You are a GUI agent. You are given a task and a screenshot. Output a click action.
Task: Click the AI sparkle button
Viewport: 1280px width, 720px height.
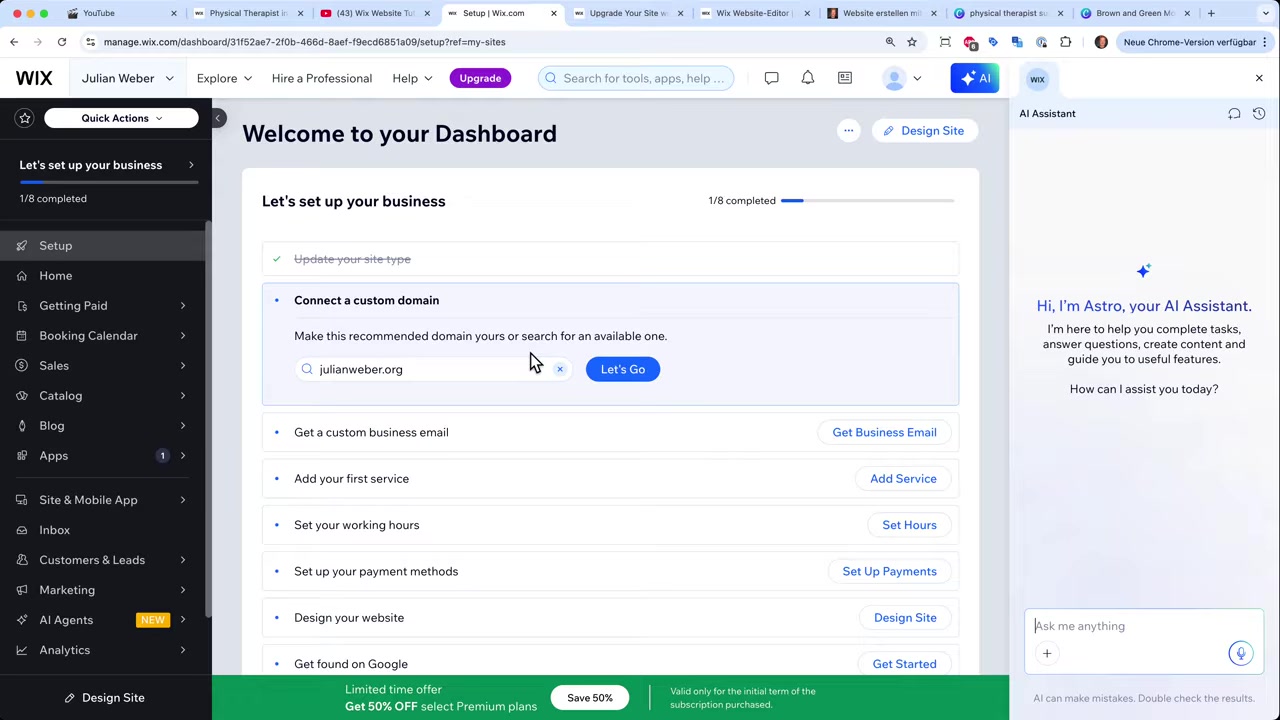tap(974, 78)
